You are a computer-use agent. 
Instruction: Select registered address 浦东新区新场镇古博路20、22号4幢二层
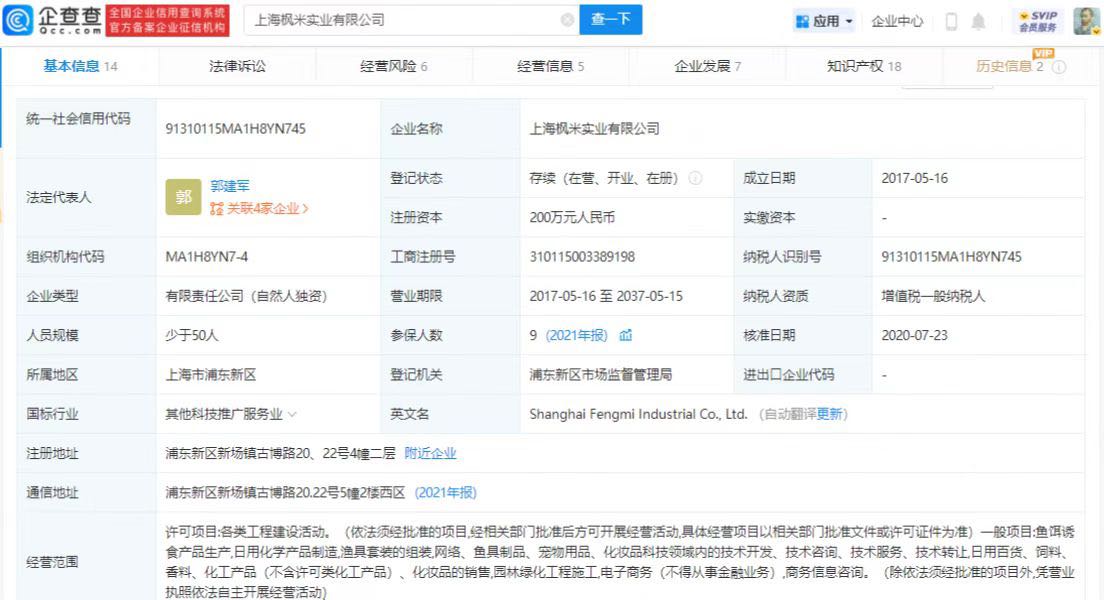tap(280, 454)
